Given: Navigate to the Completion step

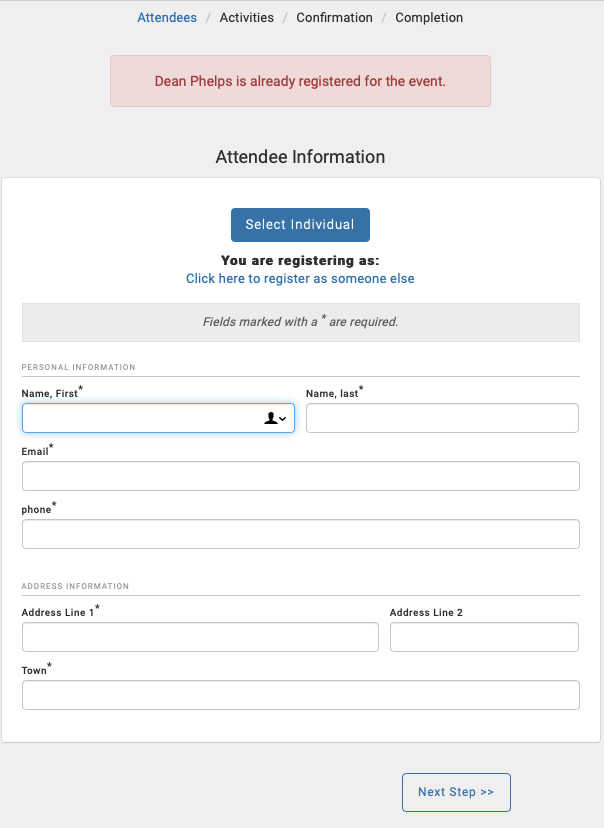Looking at the screenshot, I should pos(429,17).
